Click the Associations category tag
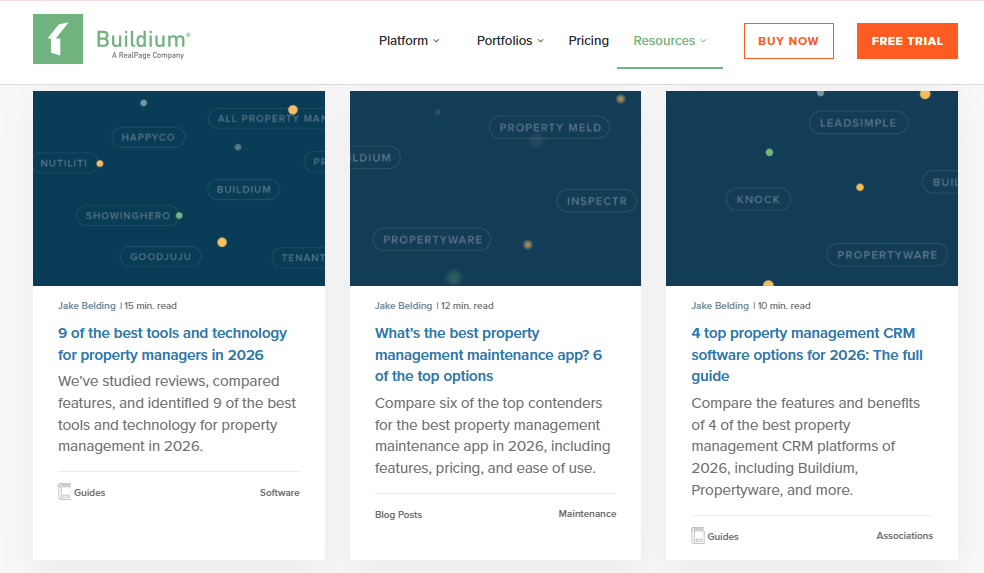Screen dimensions: 984x573 904,535
